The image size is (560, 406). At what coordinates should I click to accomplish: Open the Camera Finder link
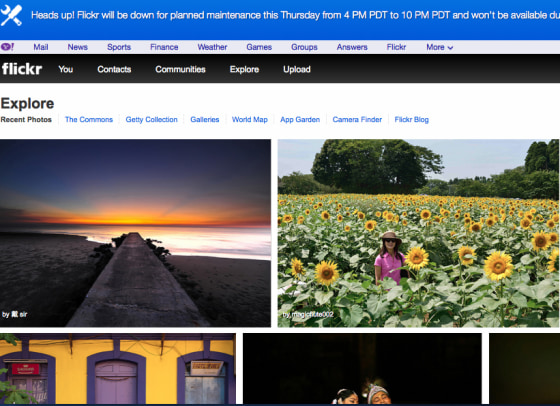pyautogui.click(x=357, y=120)
